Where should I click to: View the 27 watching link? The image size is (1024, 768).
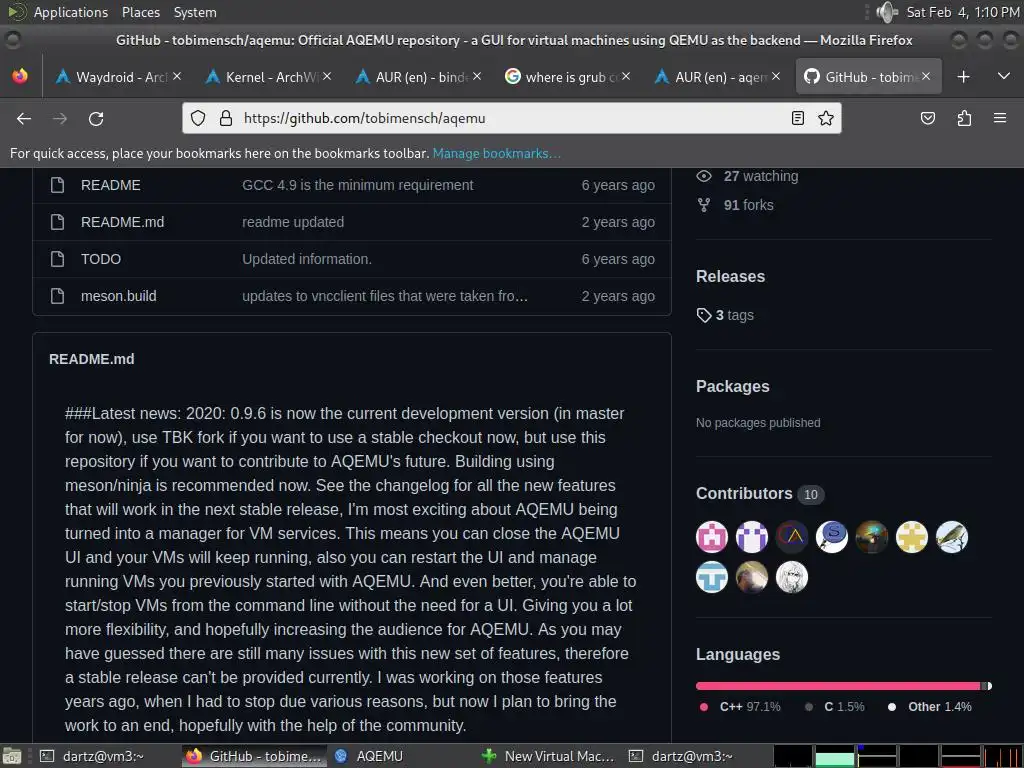click(747, 176)
